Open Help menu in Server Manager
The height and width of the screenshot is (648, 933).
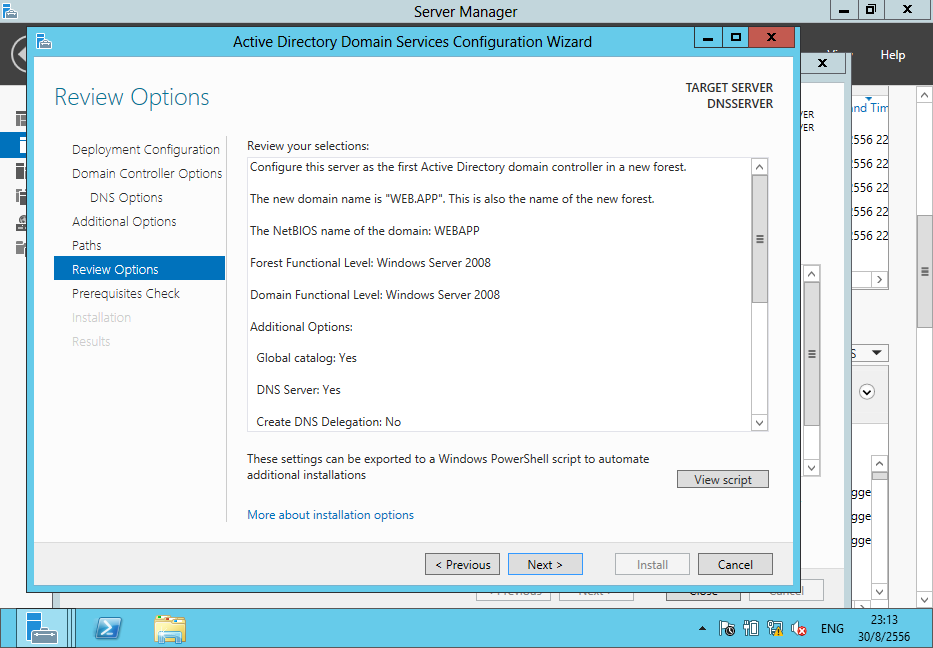[x=893, y=55]
